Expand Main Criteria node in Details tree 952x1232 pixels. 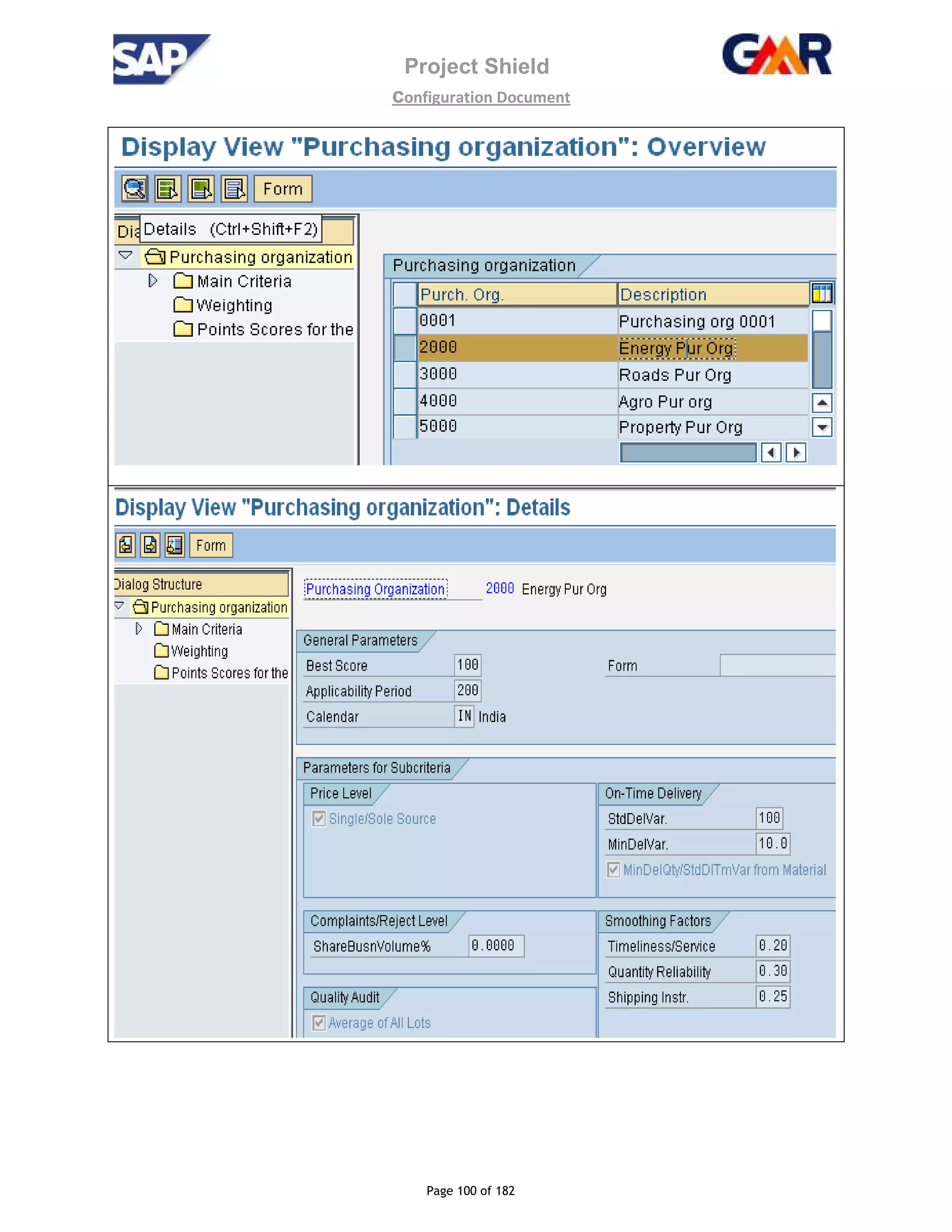(x=139, y=629)
